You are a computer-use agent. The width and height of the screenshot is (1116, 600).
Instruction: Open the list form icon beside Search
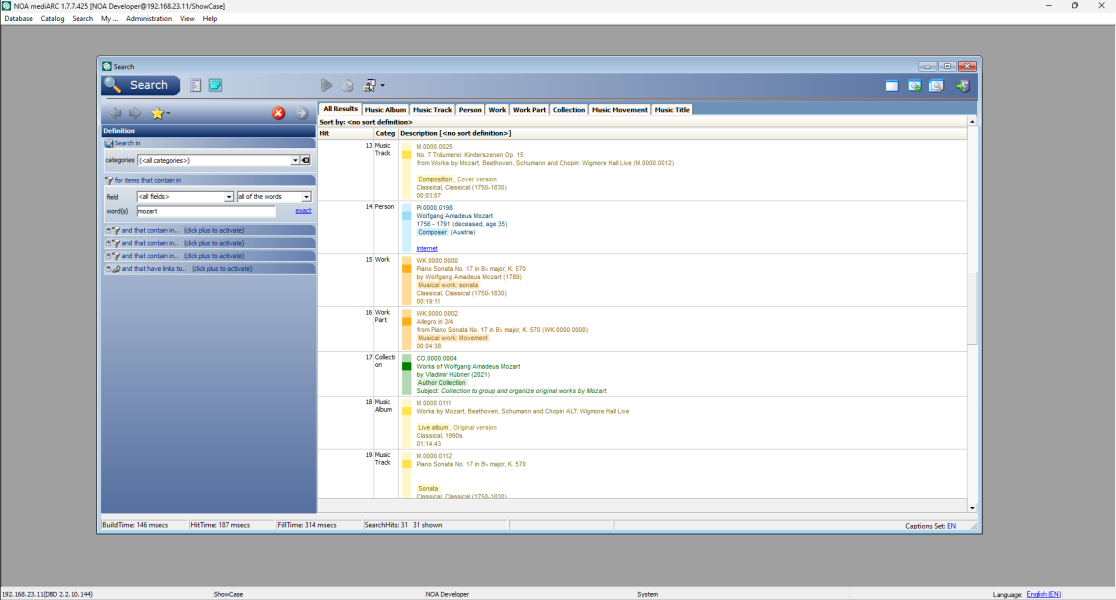(x=196, y=85)
